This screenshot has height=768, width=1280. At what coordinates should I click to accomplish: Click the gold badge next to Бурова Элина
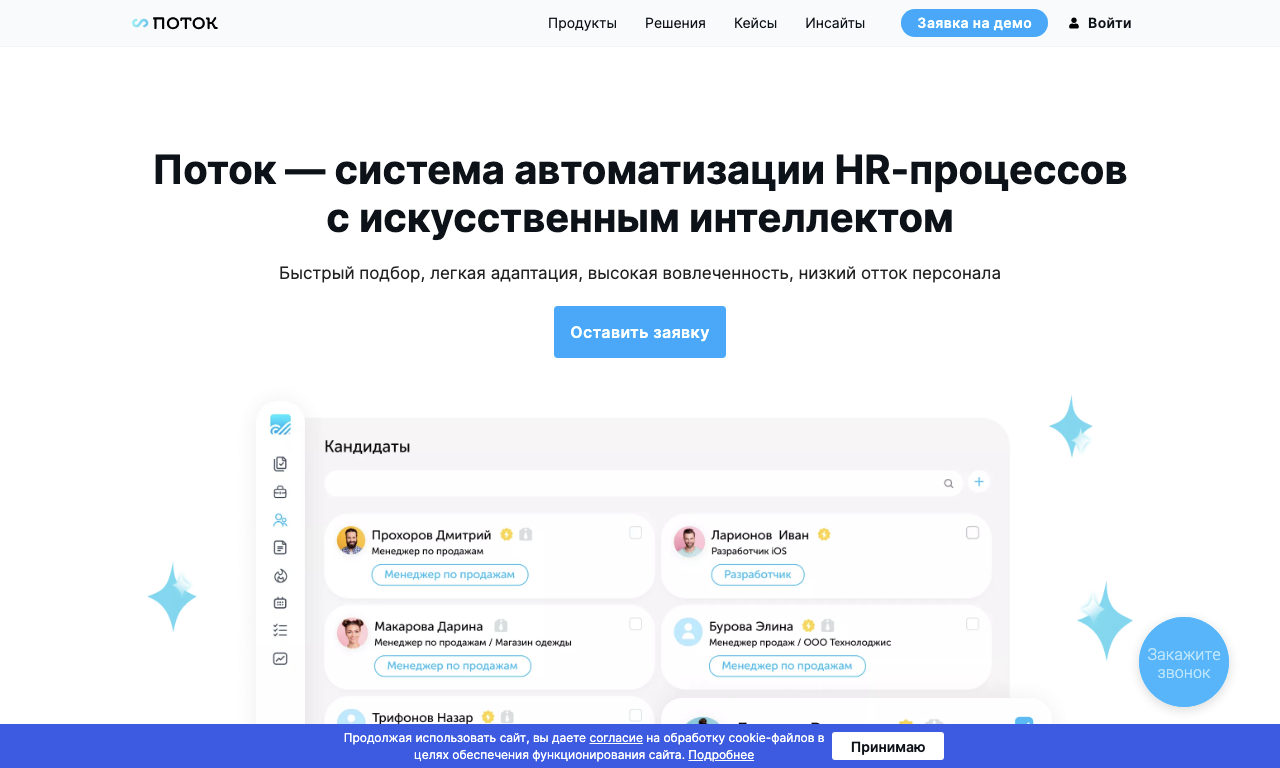click(808, 625)
